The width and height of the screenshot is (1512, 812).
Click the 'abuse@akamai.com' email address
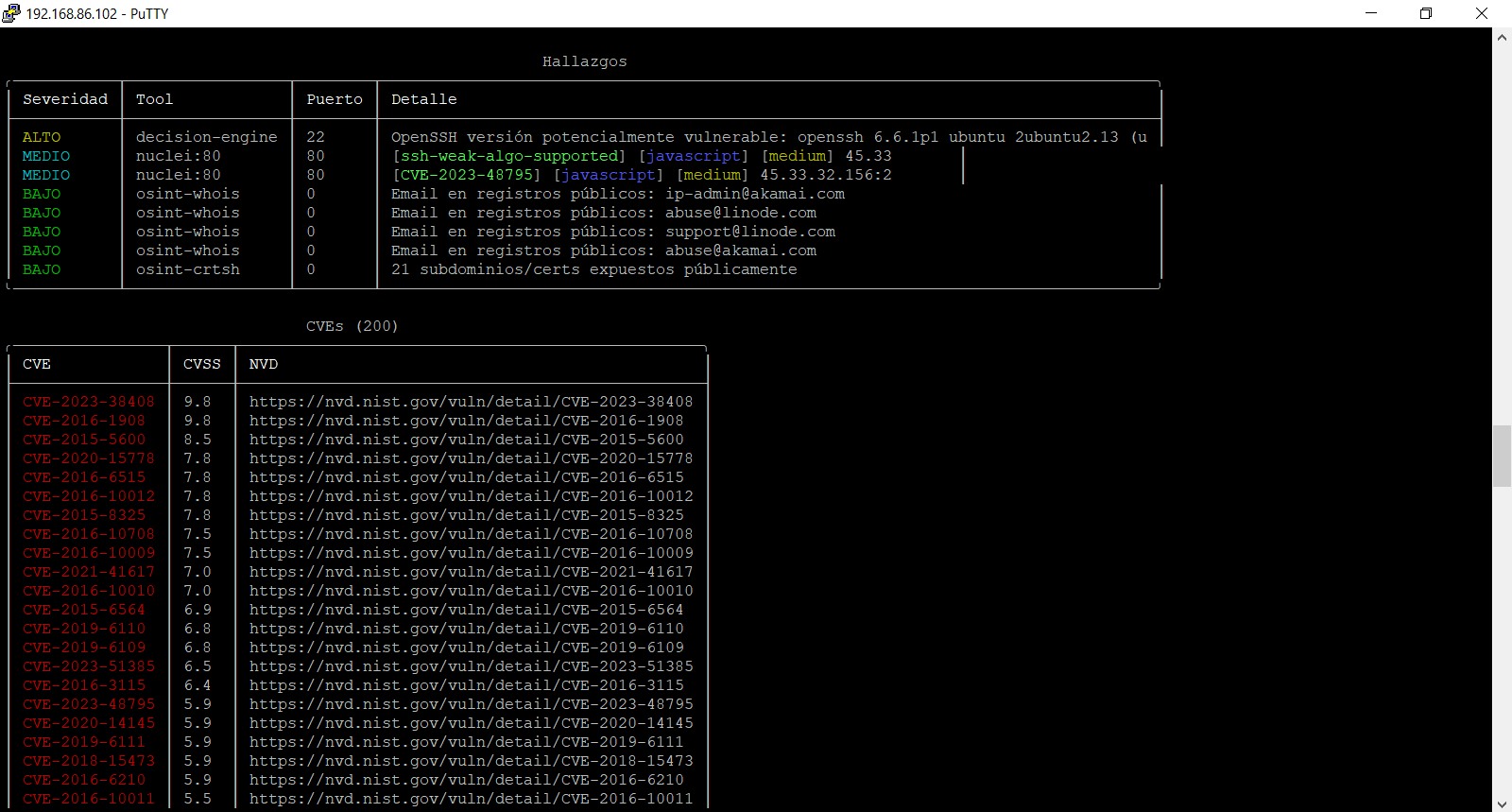click(x=741, y=251)
